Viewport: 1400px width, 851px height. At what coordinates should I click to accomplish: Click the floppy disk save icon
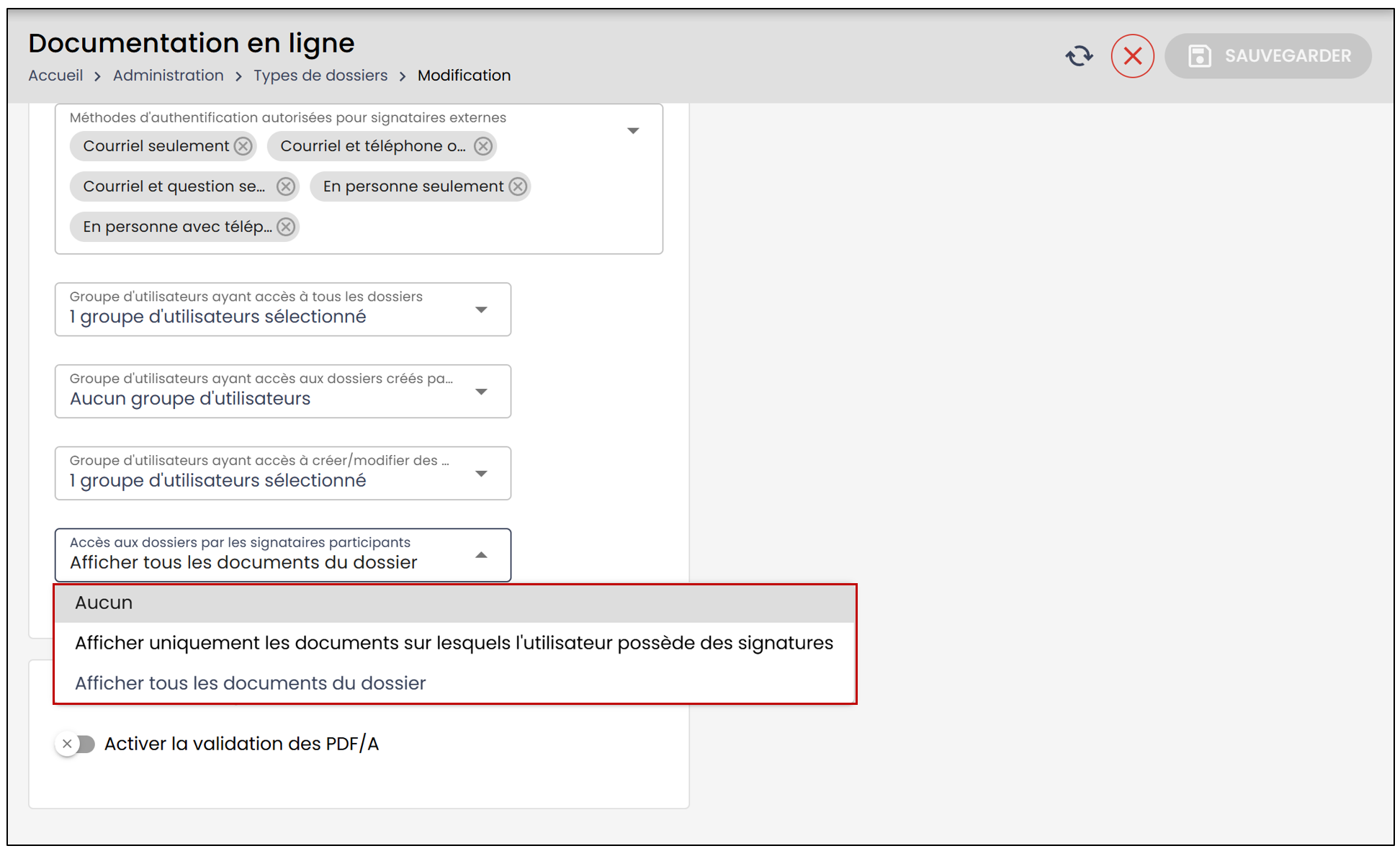click(1199, 55)
